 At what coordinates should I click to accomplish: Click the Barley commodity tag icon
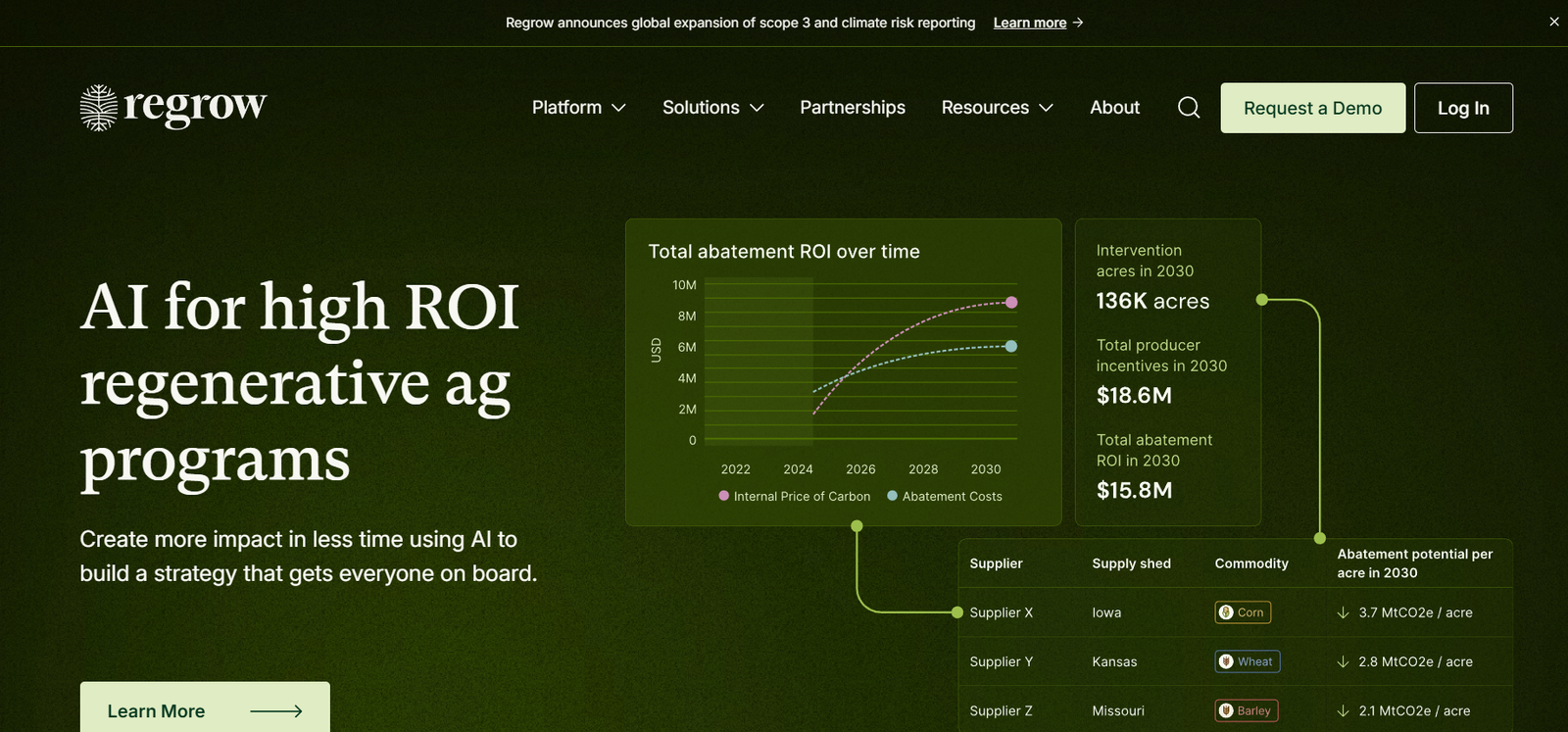coord(1226,710)
